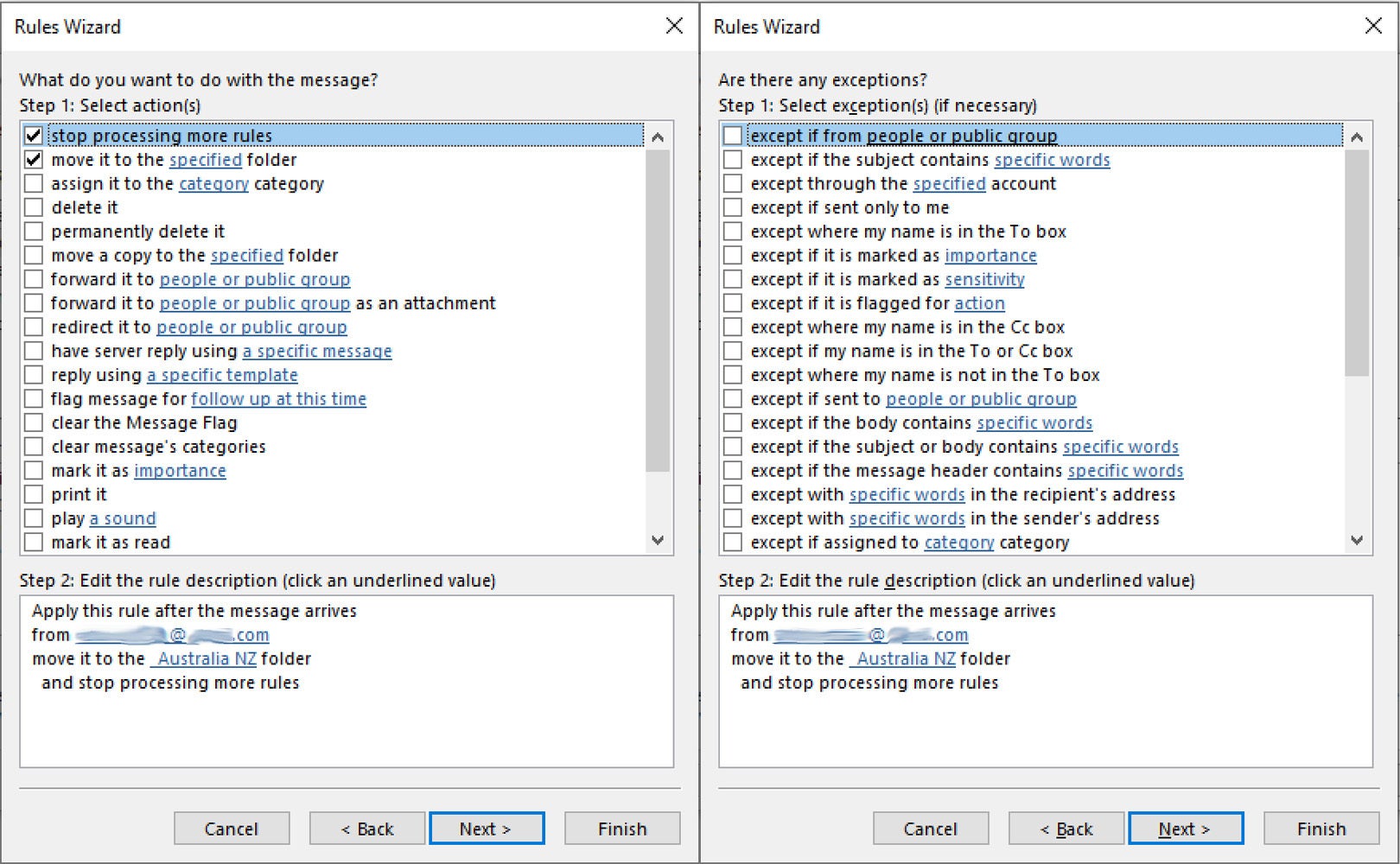Click 'specific words' link in subject contains exception
1400x864 pixels.
point(1052,160)
